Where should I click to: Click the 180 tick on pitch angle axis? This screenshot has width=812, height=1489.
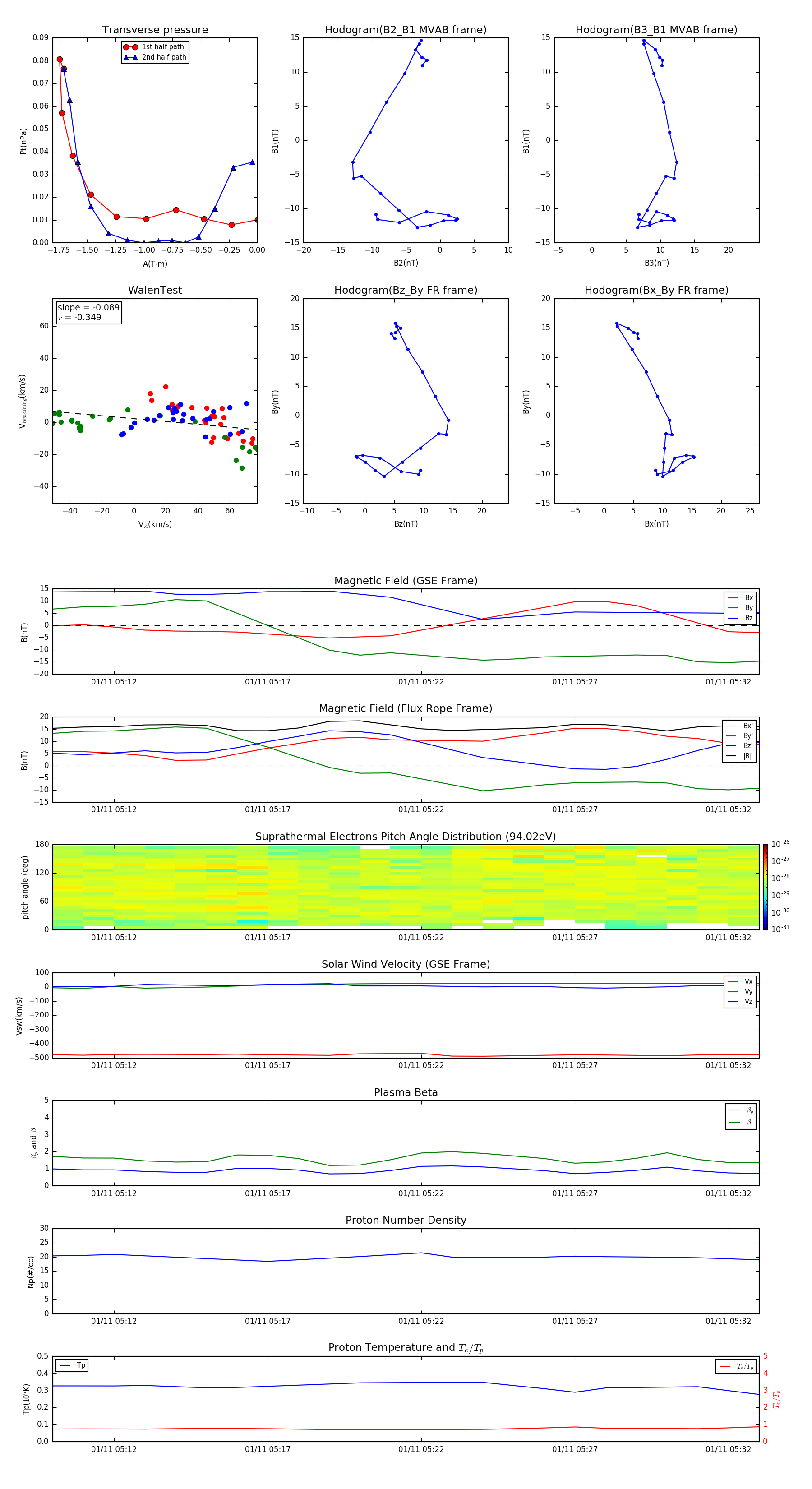[42, 845]
